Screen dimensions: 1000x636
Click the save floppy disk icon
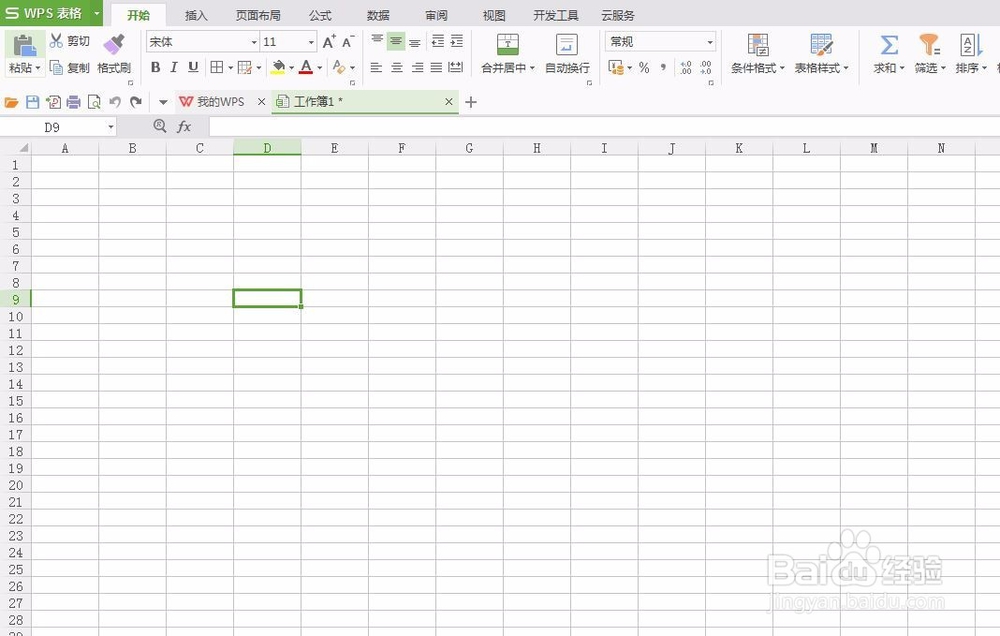tap(33, 102)
